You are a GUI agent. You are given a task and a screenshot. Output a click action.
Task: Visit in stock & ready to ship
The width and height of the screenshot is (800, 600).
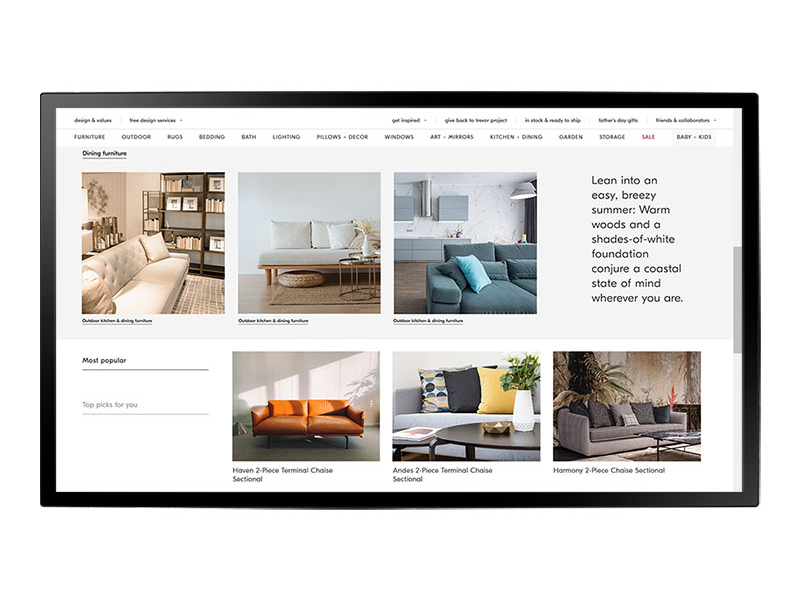tap(552, 120)
